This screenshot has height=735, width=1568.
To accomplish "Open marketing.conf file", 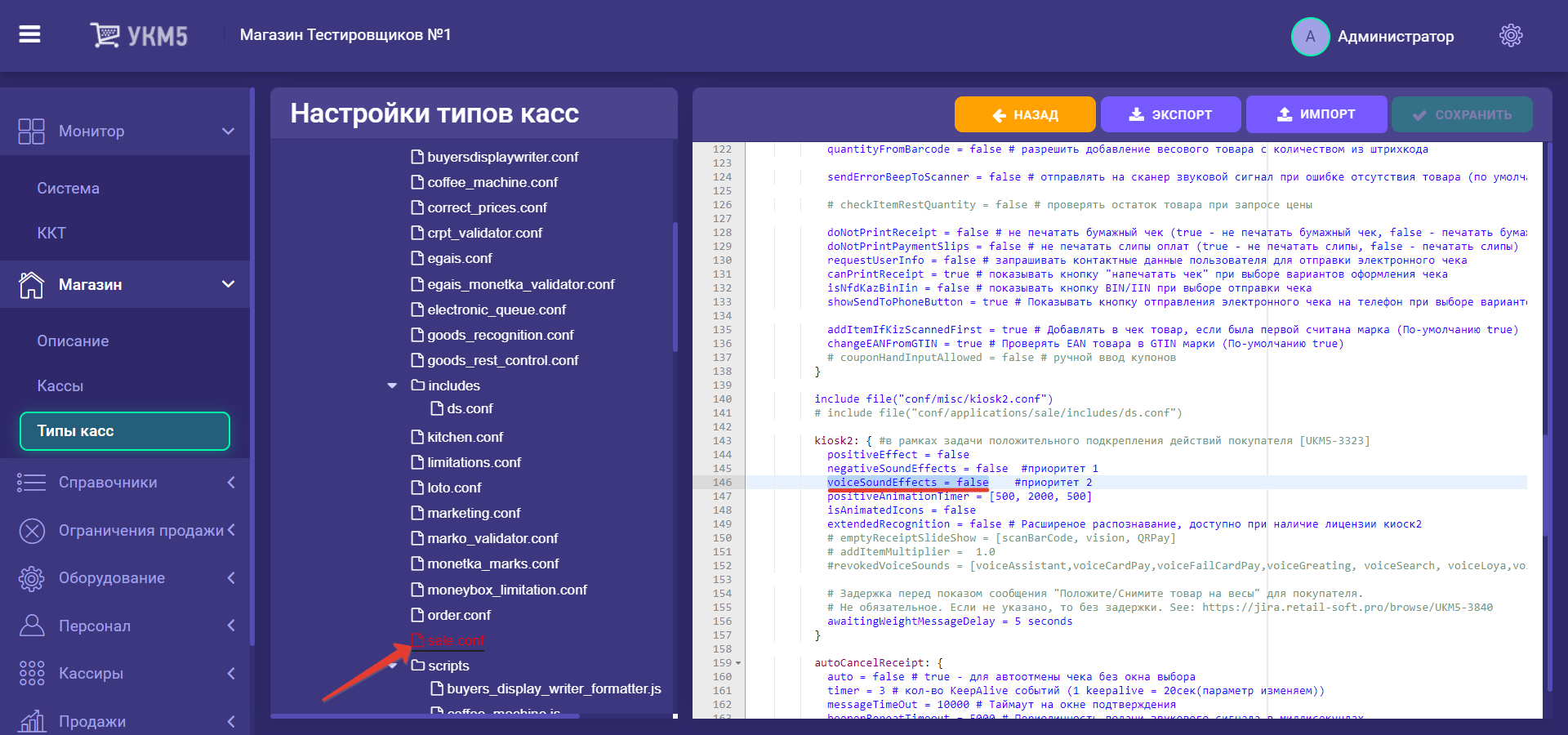I will (474, 513).
